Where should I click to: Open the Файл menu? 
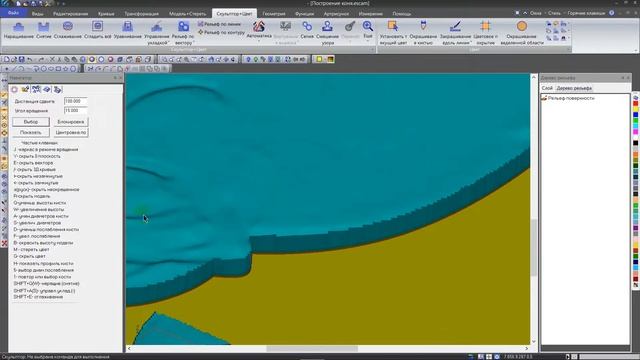[13, 13]
